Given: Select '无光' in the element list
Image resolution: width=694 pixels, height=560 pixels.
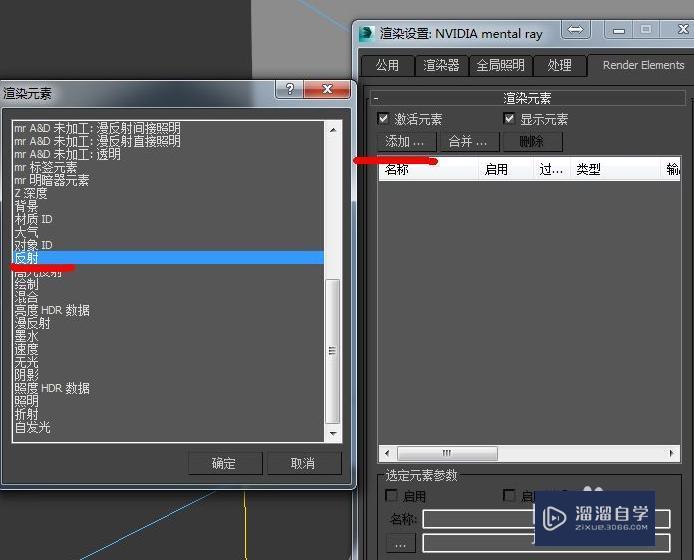Looking at the screenshot, I should 168,362.
